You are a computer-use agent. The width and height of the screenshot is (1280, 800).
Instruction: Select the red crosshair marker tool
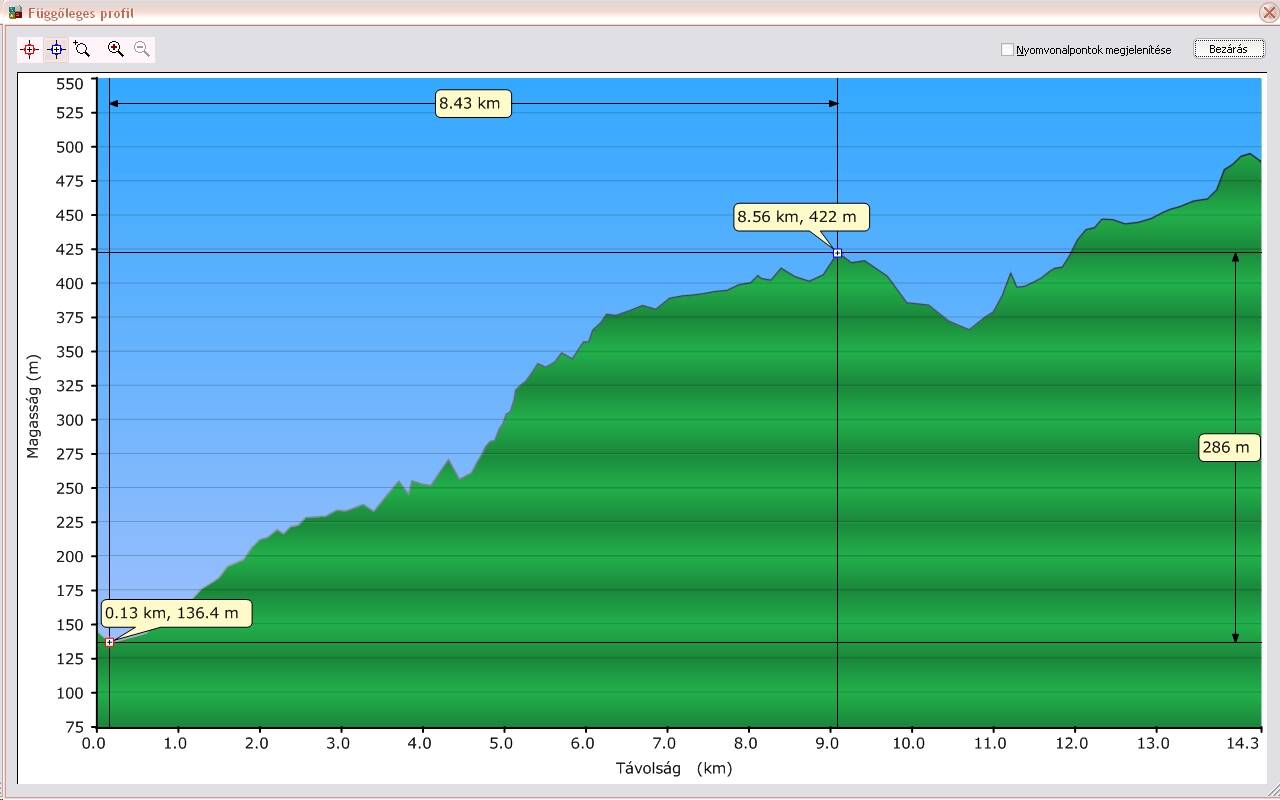[x=30, y=49]
